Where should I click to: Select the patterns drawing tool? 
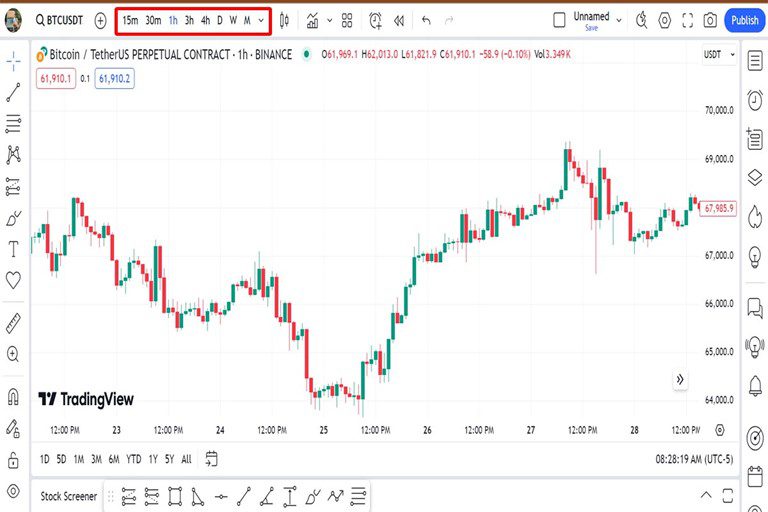point(14,155)
